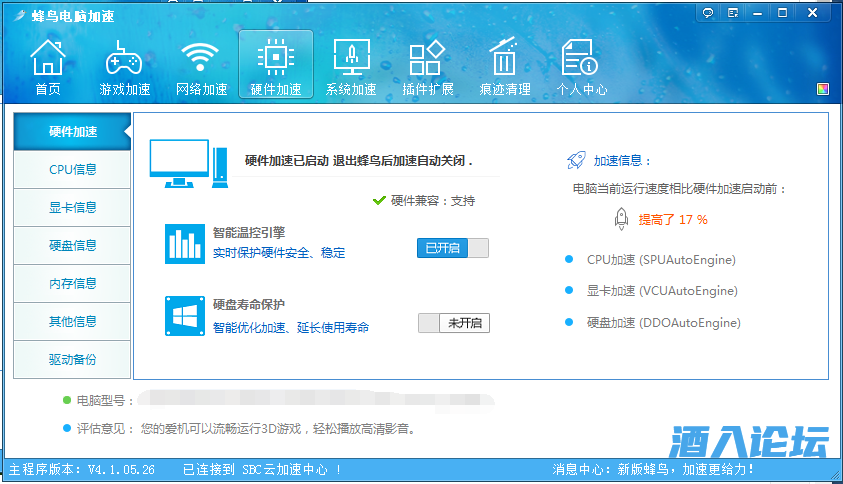This screenshot has width=843, height=484.
Task: Open the 首页 home icon
Action: click(x=48, y=68)
